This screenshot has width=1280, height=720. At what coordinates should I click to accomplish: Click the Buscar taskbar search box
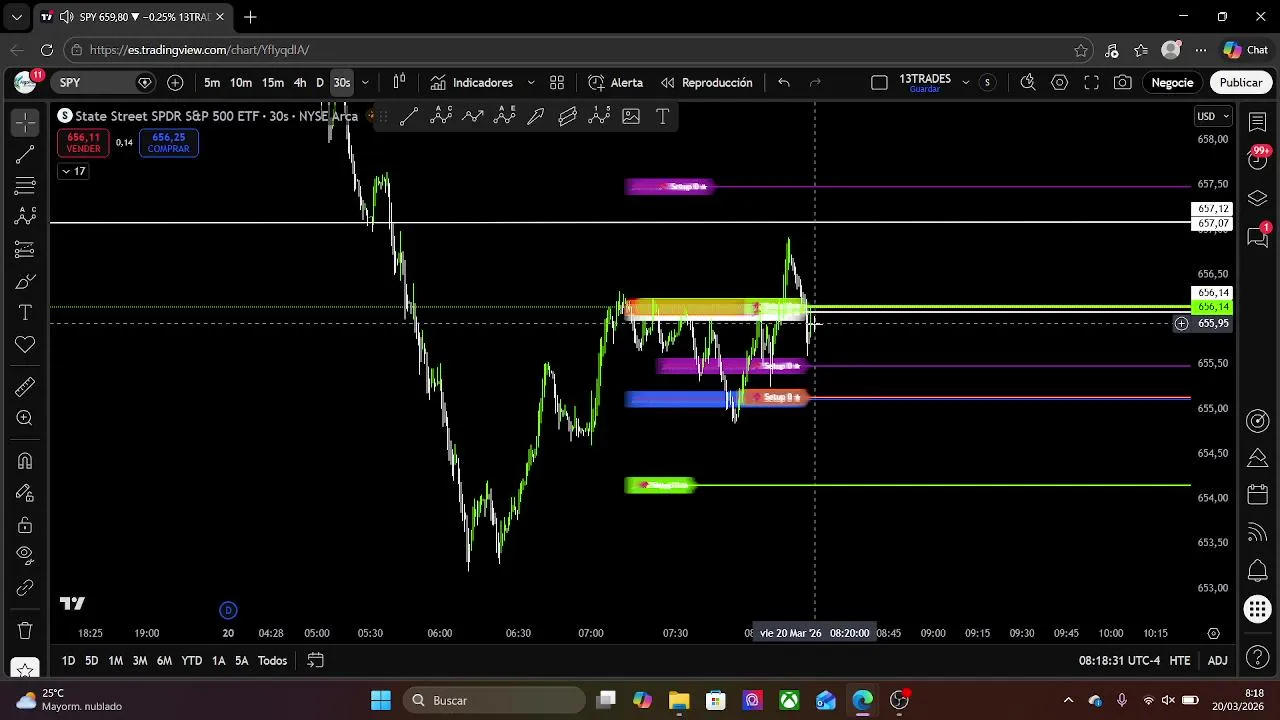click(x=492, y=700)
